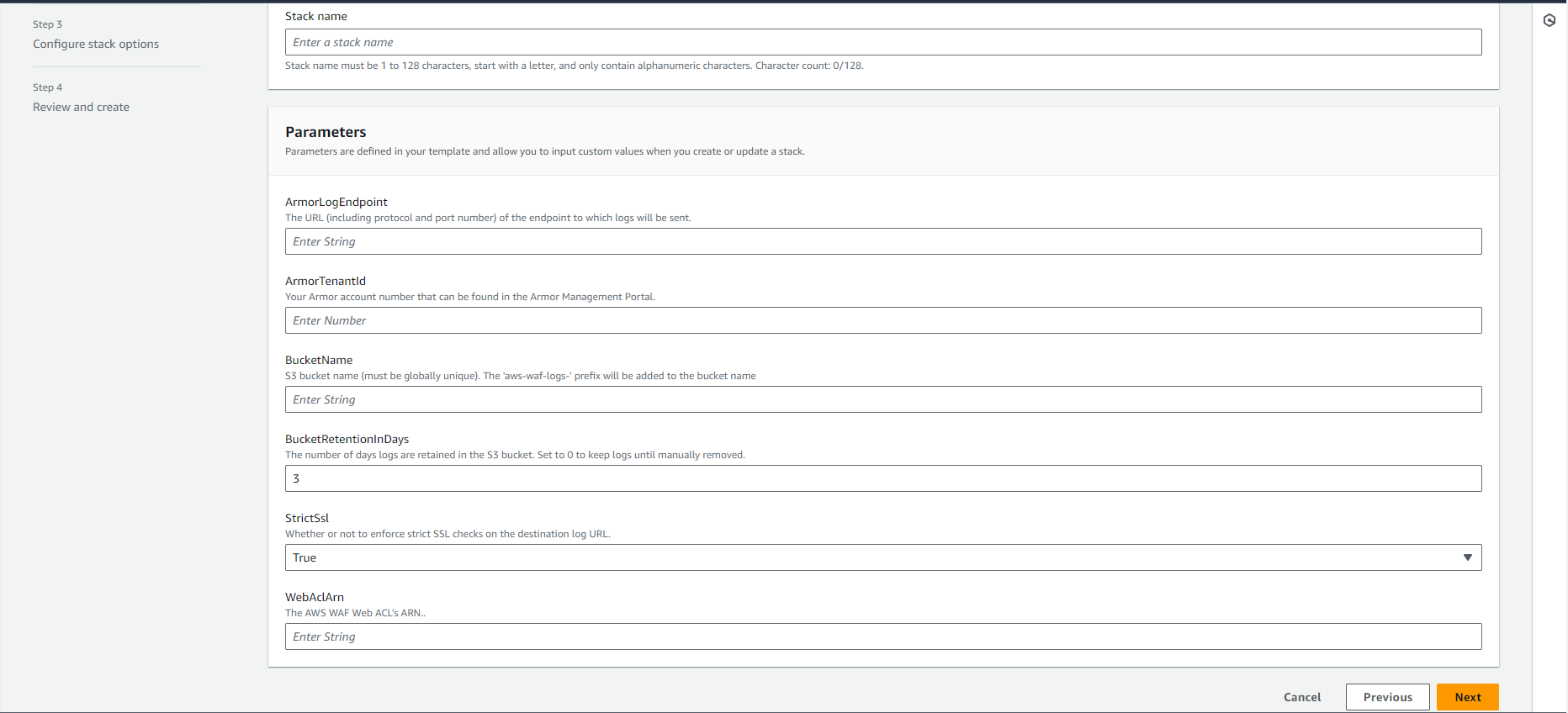The height and width of the screenshot is (713, 1568).
Task: Focus the BucketRetentionInDays field containing 3
Action: click(882, 478)
